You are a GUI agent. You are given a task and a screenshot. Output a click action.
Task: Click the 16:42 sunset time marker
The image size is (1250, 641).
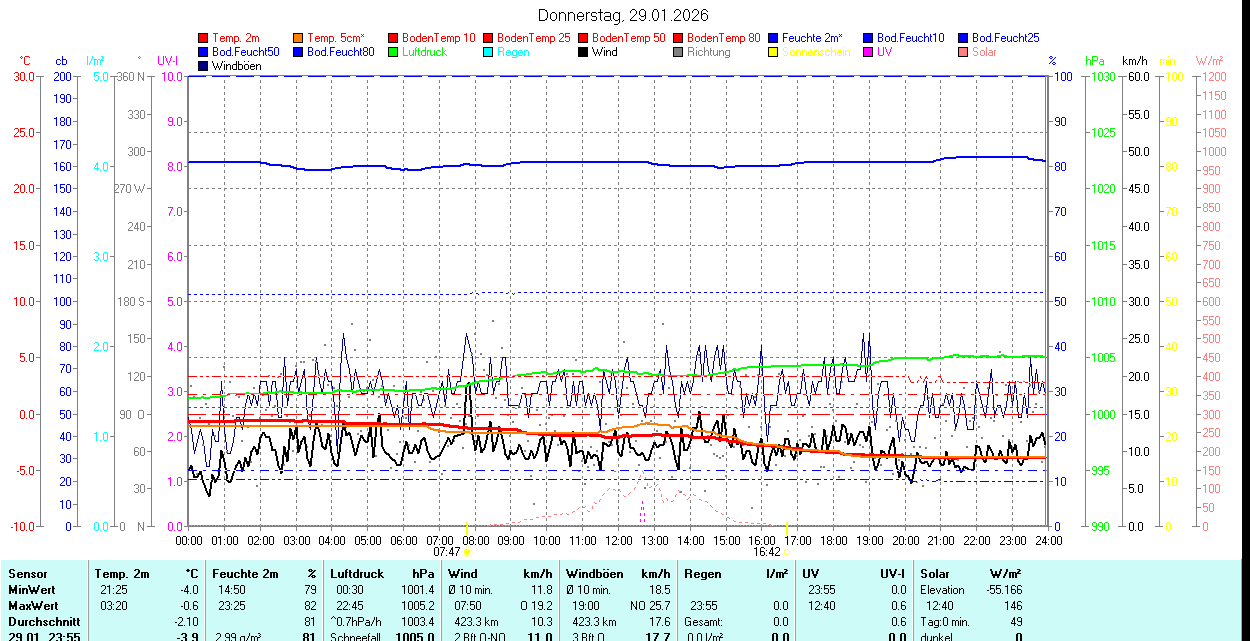(x=767, y=551)
